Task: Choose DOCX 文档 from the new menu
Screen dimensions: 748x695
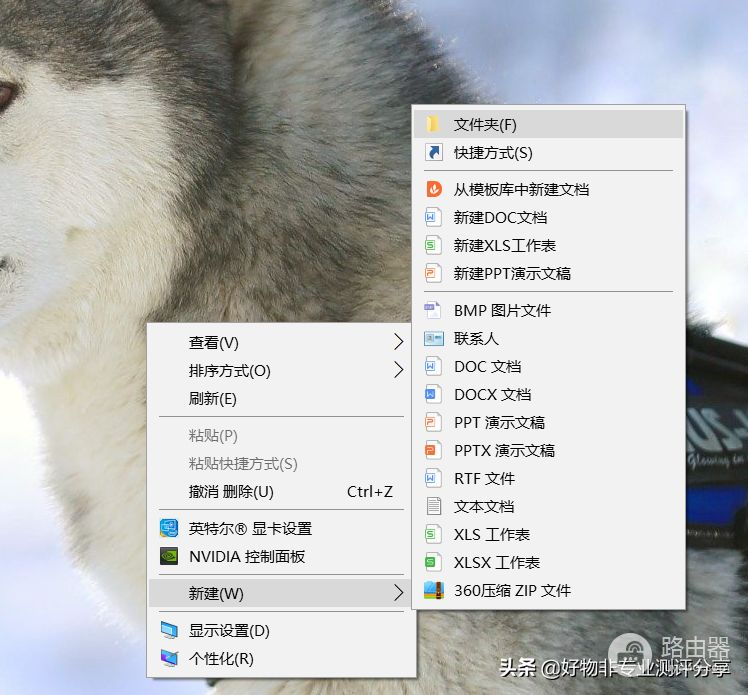Action: coord(492,395)
